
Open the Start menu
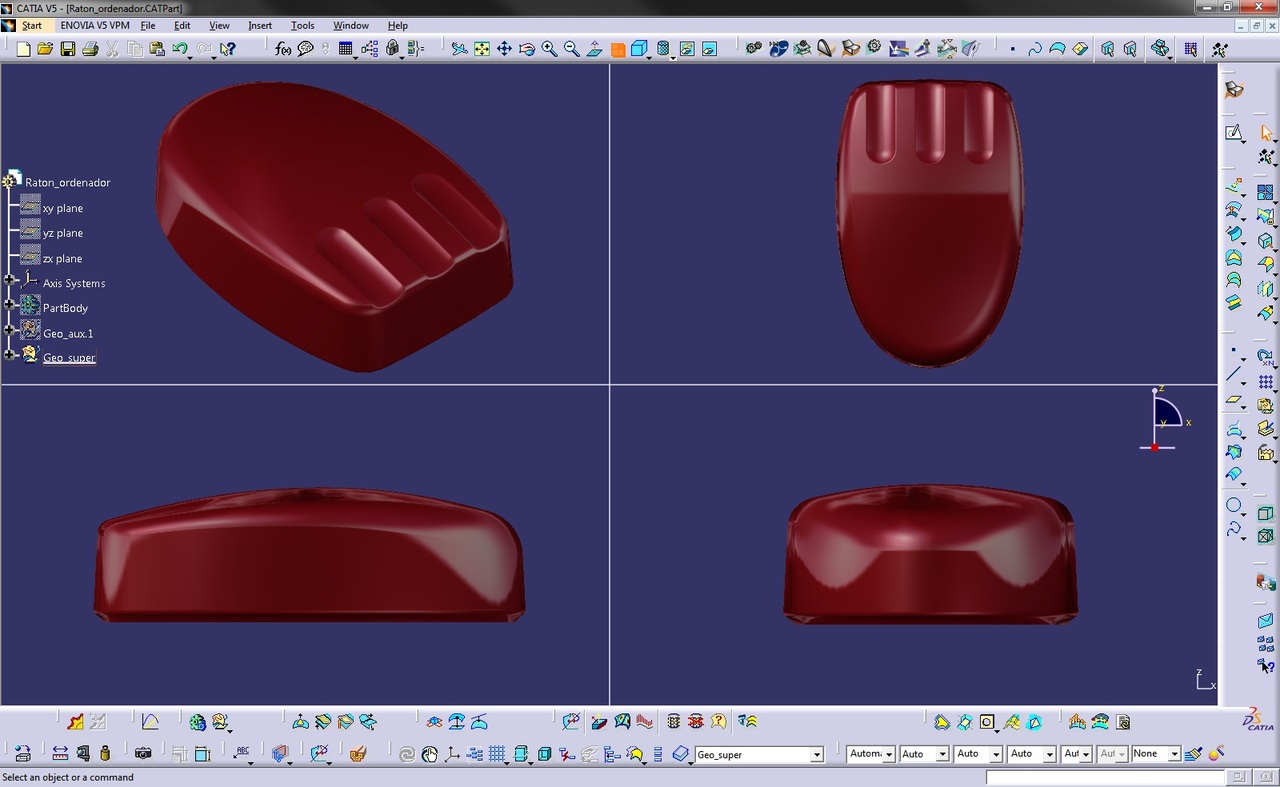pos(32,25)
